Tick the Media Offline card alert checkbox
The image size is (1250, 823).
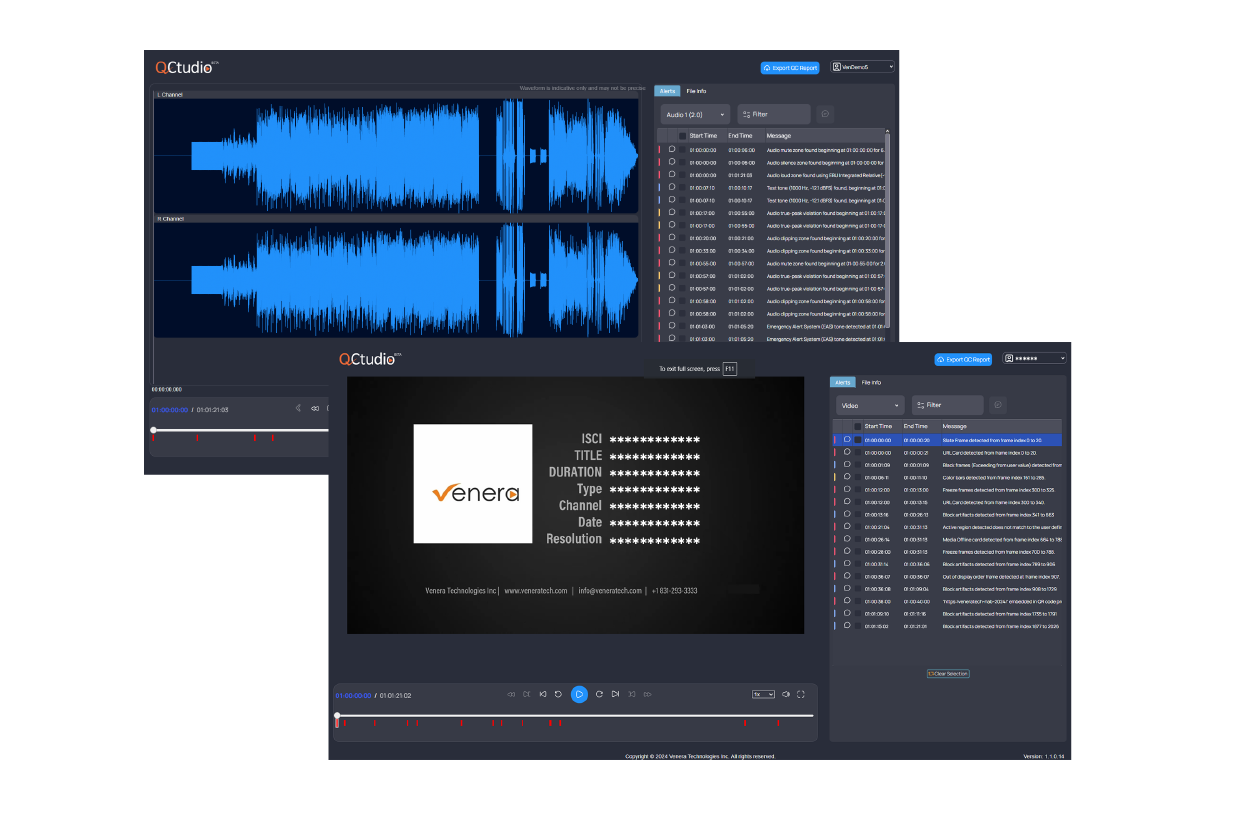pyautogui.click(x=858, y=539)
